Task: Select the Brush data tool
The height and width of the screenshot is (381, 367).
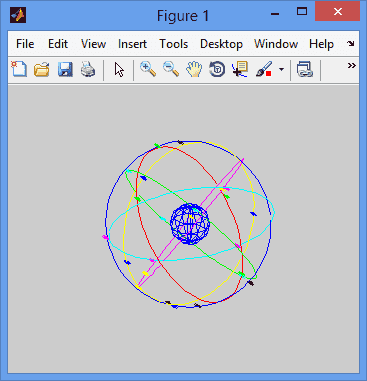Action: tap(264, 69)
